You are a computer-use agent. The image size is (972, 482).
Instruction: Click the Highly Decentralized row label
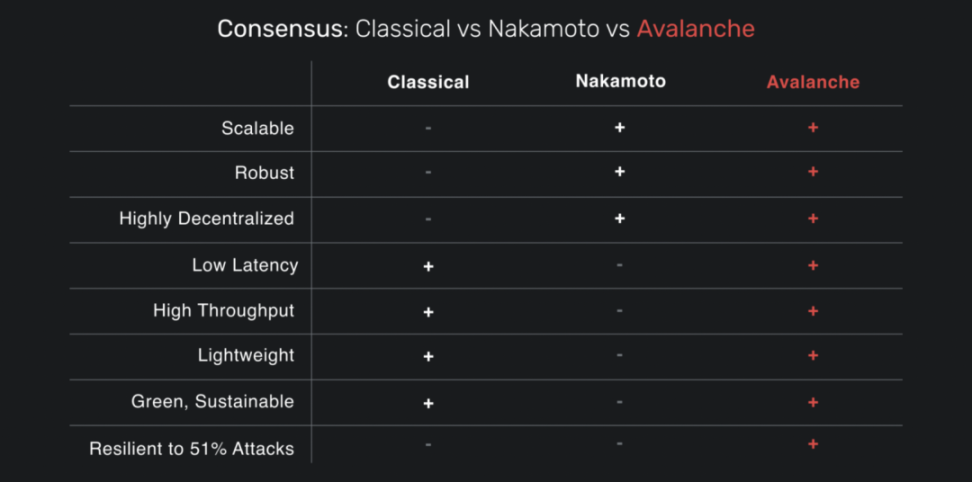207,218
